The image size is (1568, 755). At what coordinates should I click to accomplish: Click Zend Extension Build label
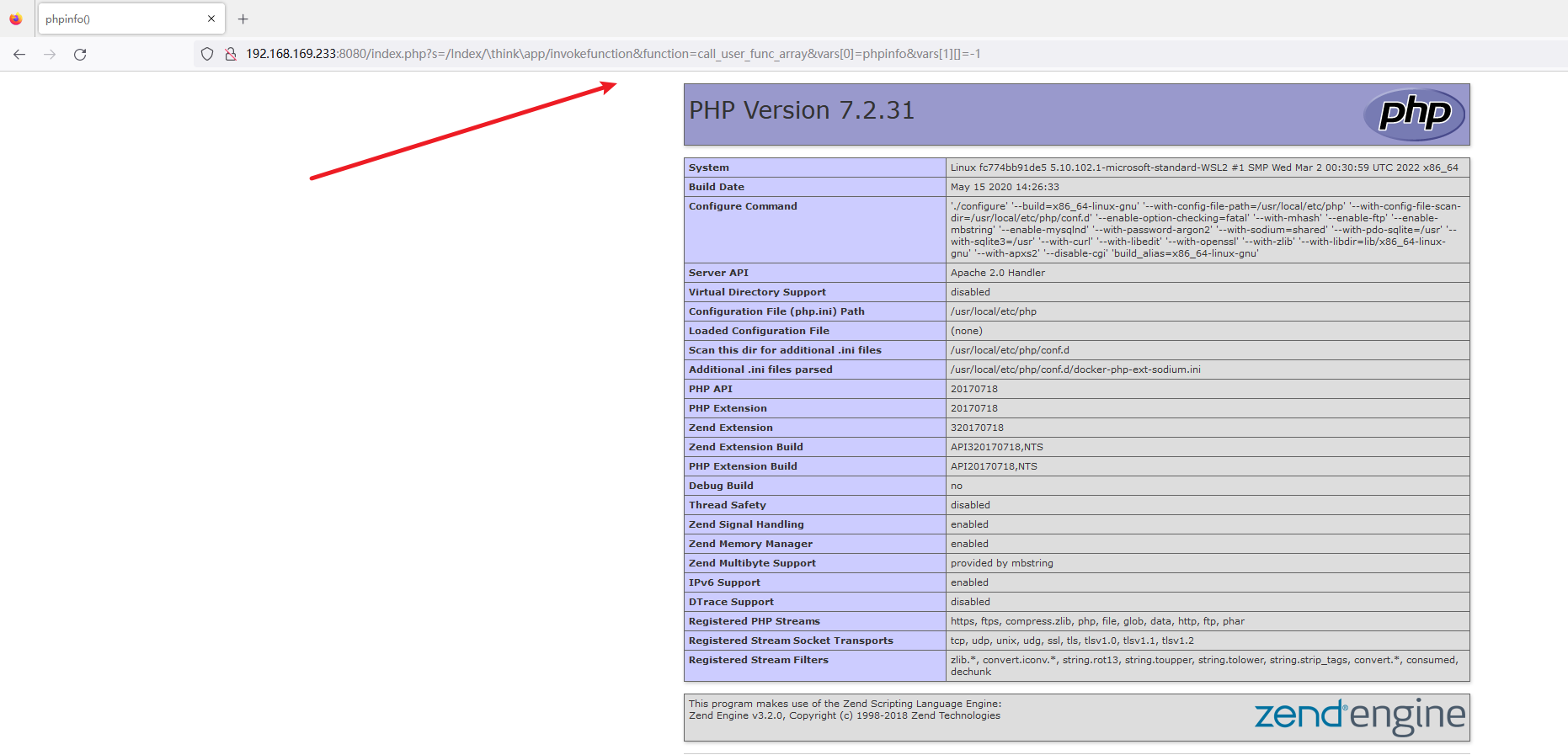(746, 447)
